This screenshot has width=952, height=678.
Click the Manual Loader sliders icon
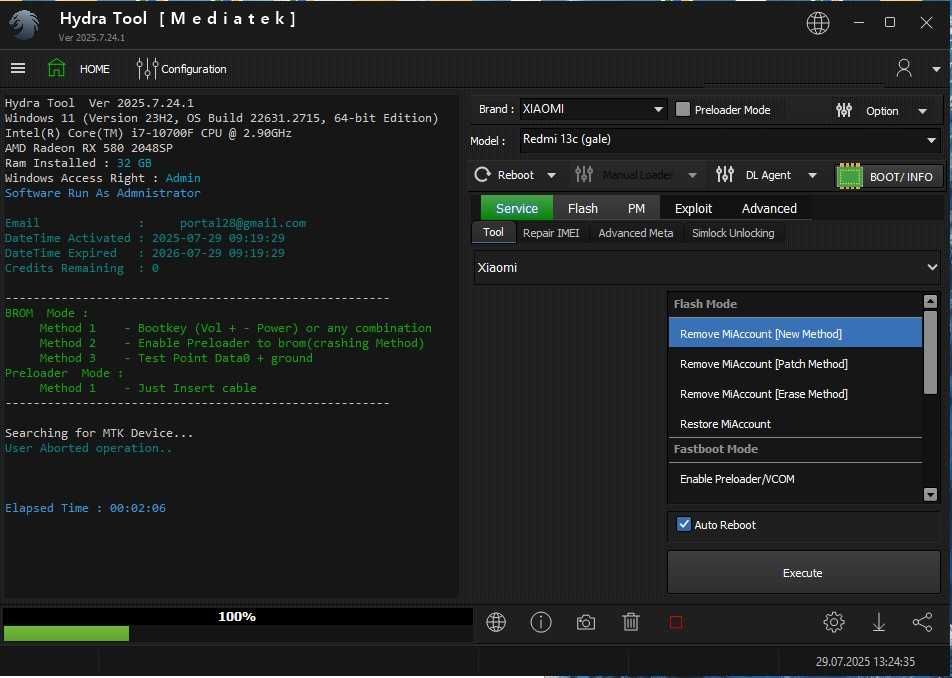[x=584, y=175]
